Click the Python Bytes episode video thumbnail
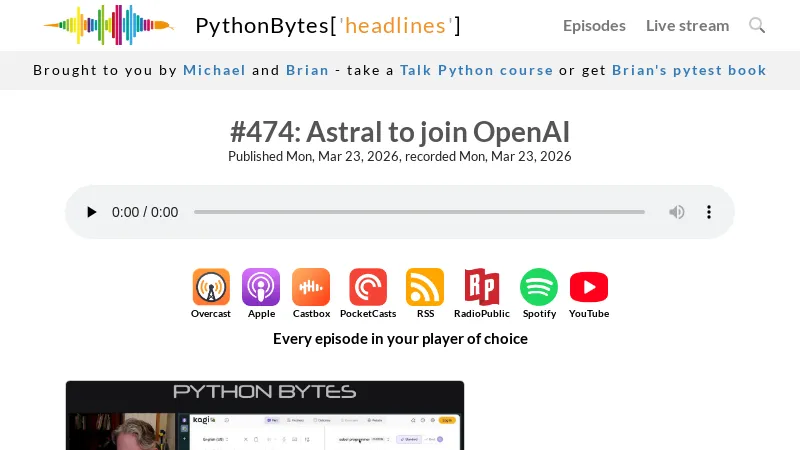800x450 pixels. (x=265, y=415)
